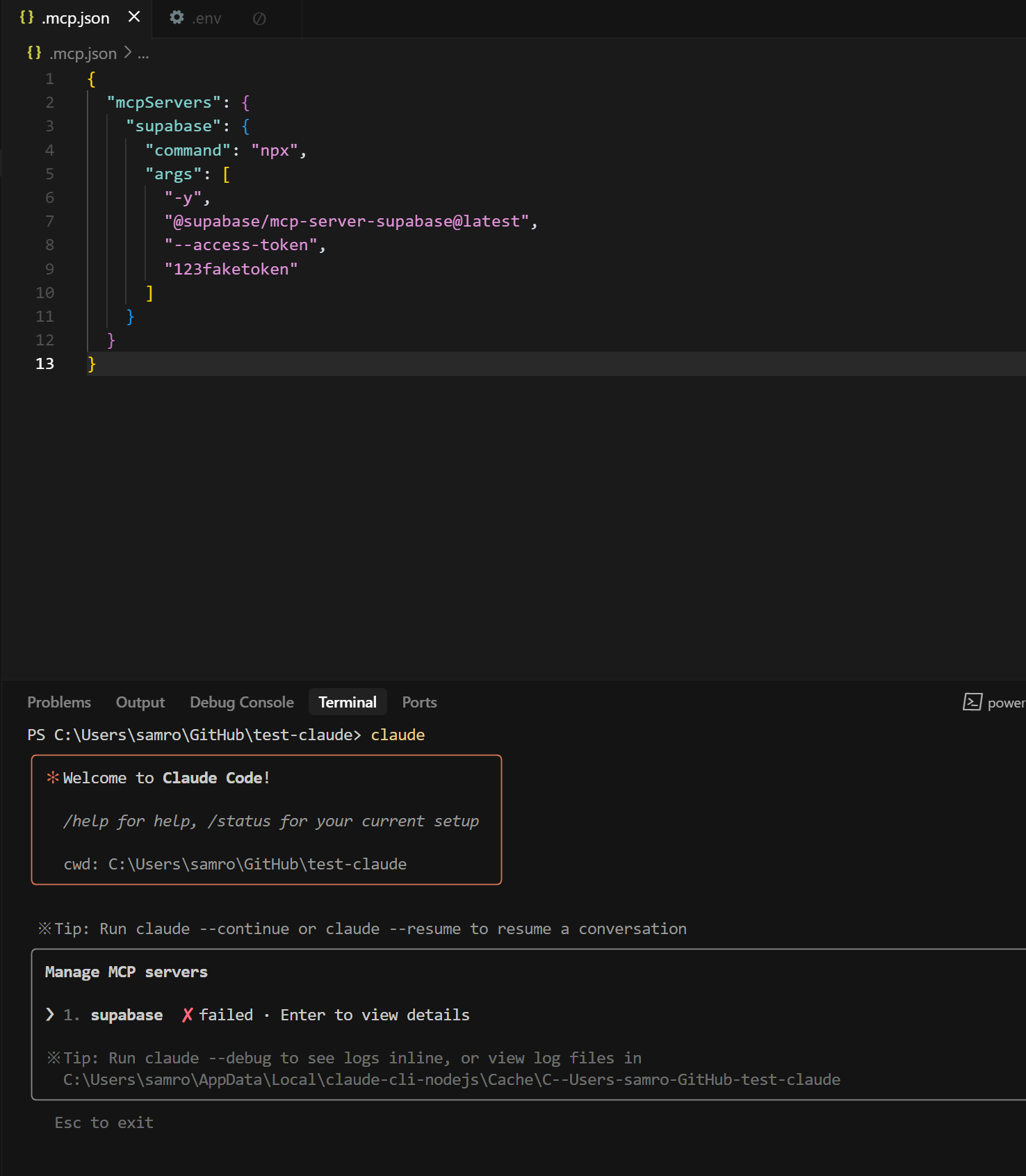Click the selection arrow beside supabase

coord(50,1014)
